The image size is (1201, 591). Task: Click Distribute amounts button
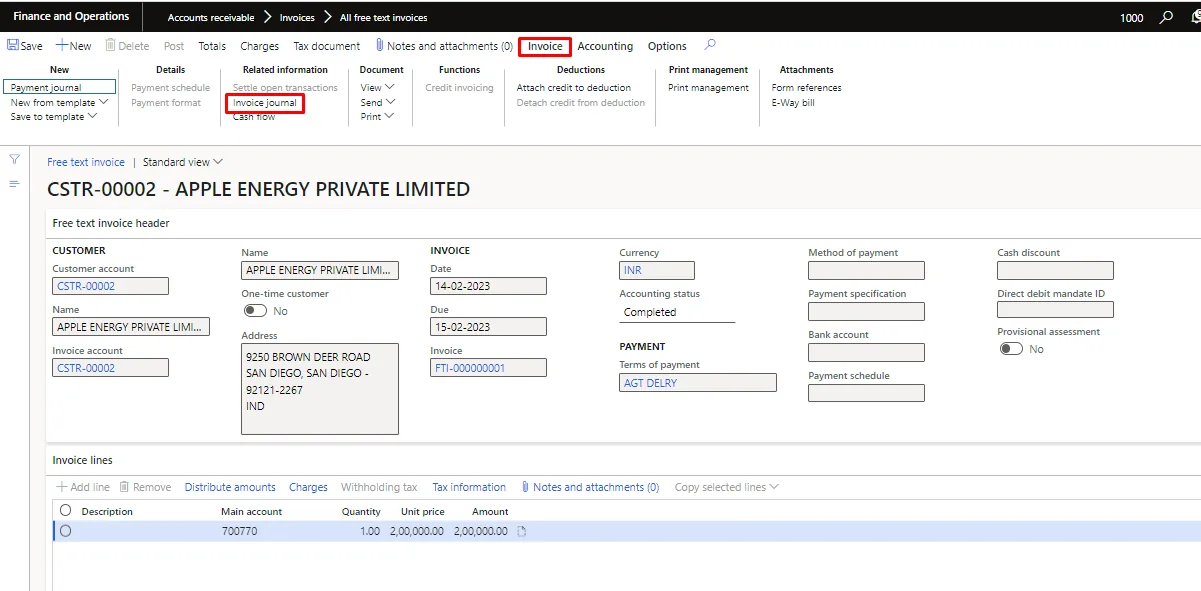(230, 487)
